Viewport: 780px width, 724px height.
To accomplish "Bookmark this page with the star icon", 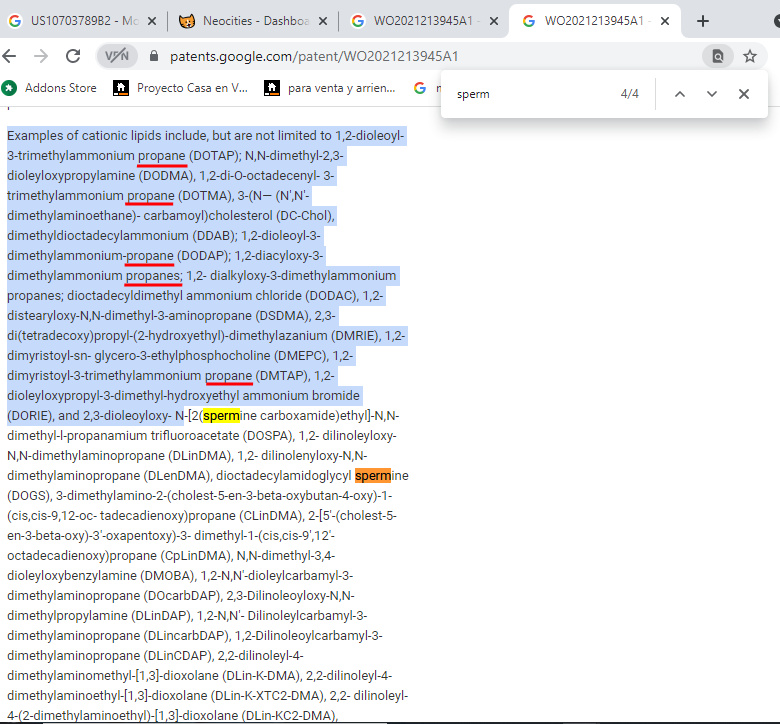I will click(x=750, y=56).
